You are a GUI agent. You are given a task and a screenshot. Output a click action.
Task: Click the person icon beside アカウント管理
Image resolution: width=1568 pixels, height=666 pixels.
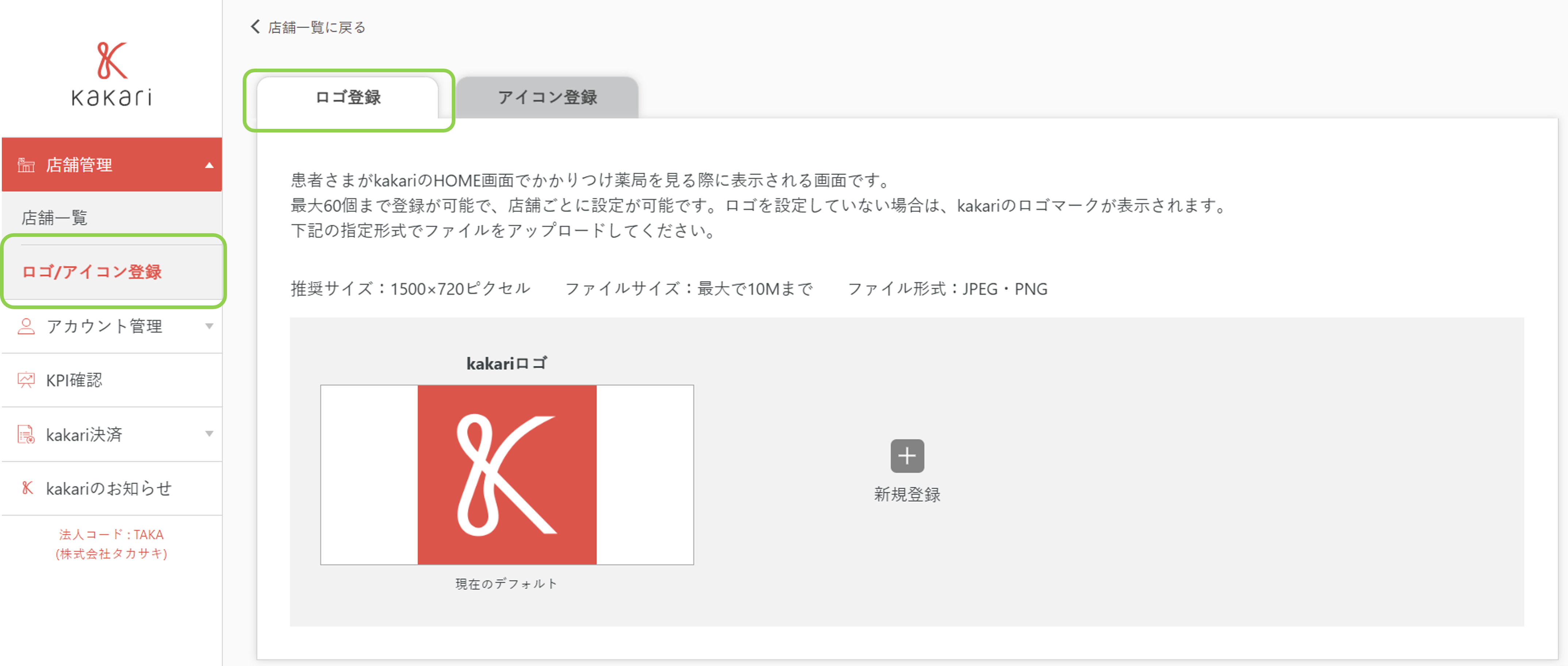[26, 326]
